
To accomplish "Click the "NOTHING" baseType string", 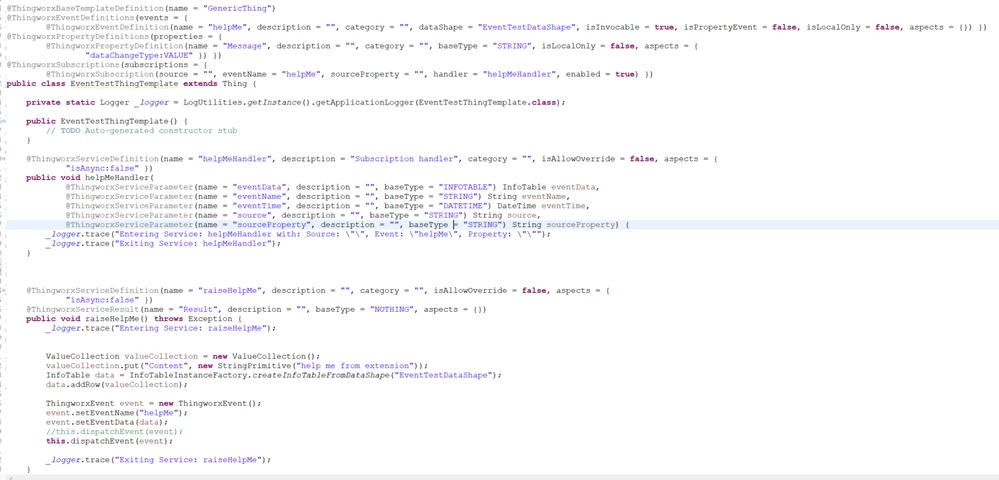I will pyautogui.click(x=393, y=309).
